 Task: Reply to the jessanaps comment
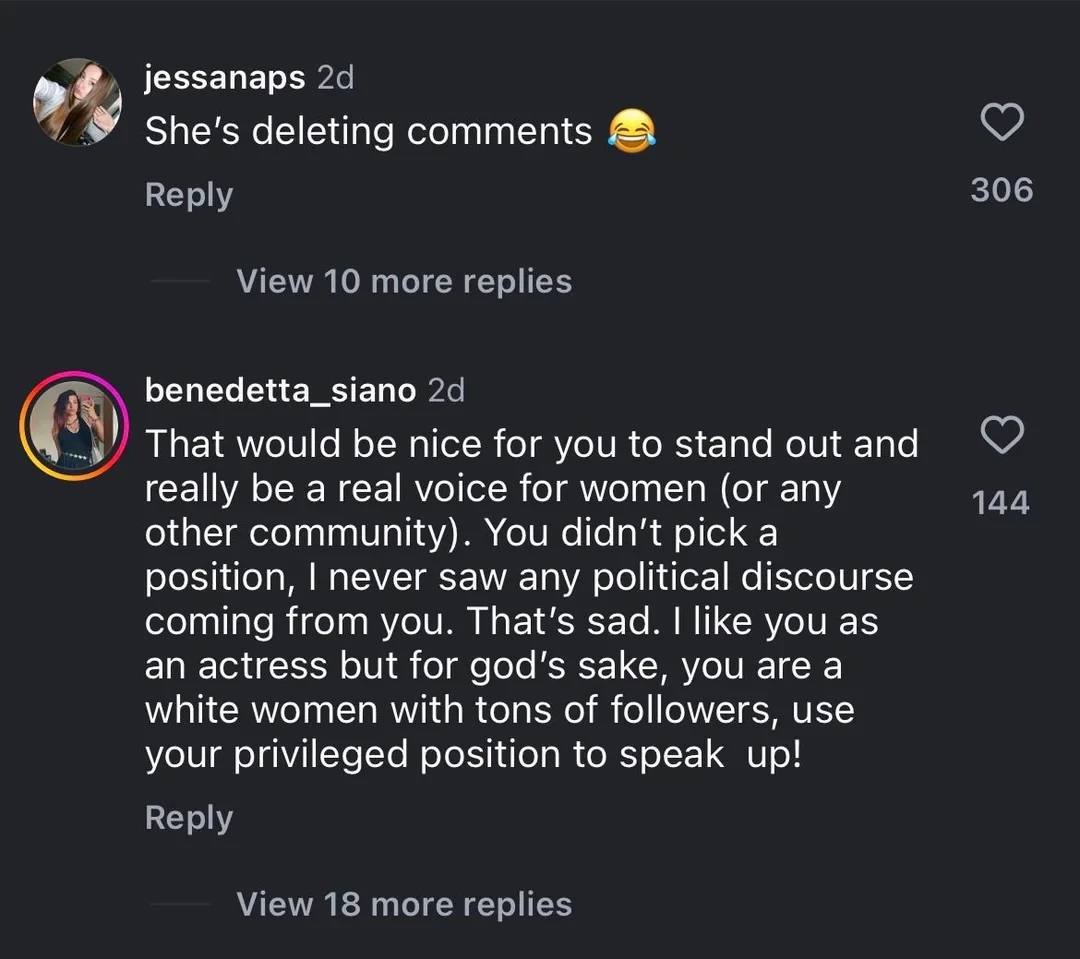coord(188,194)
